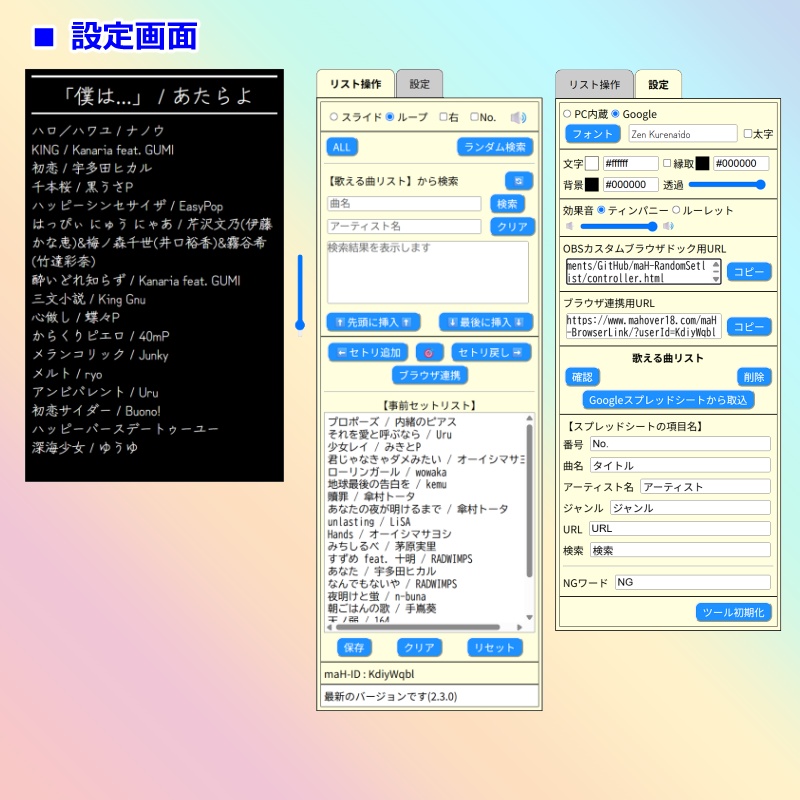Click the ランダム検索 button
The image size is (800, 800).
[495, 147]
